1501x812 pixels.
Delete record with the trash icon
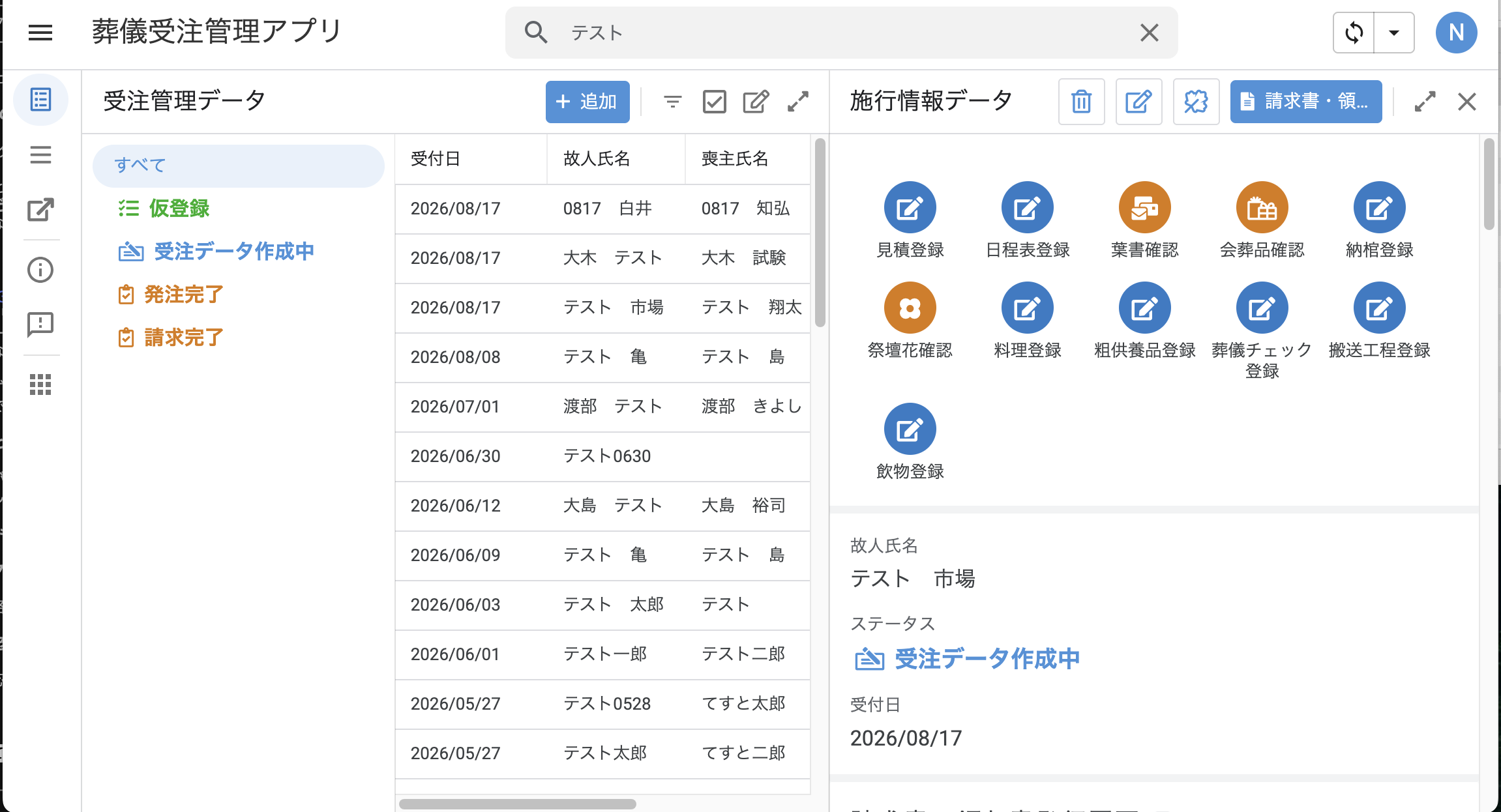1081,102
